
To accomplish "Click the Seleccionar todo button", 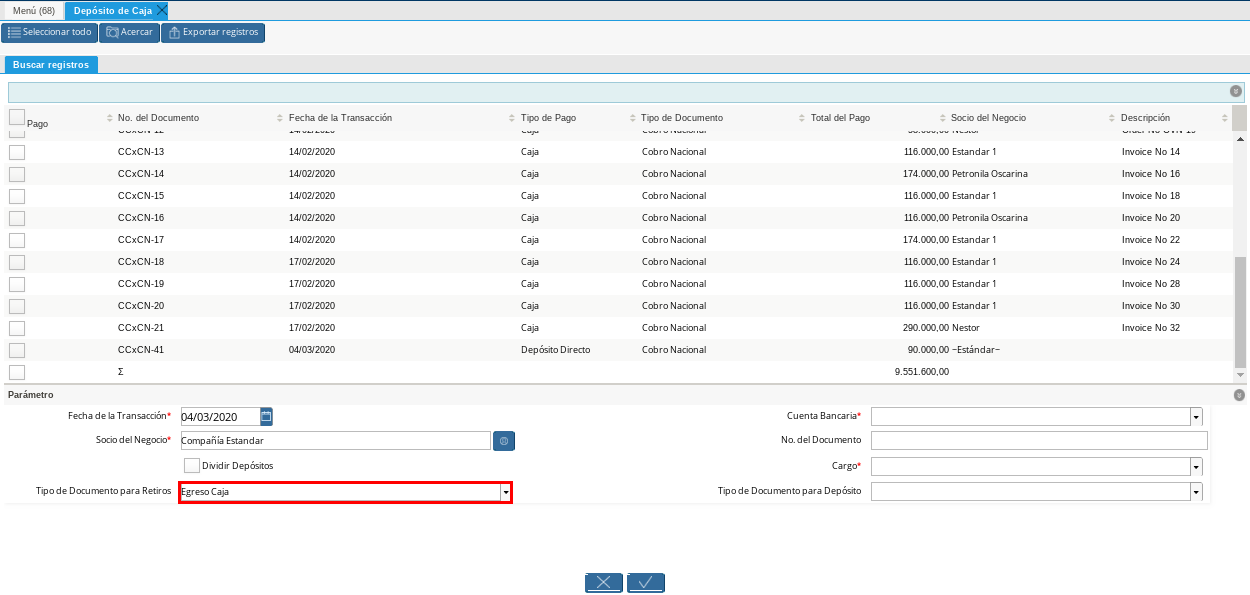I will [x=49, y=32].
